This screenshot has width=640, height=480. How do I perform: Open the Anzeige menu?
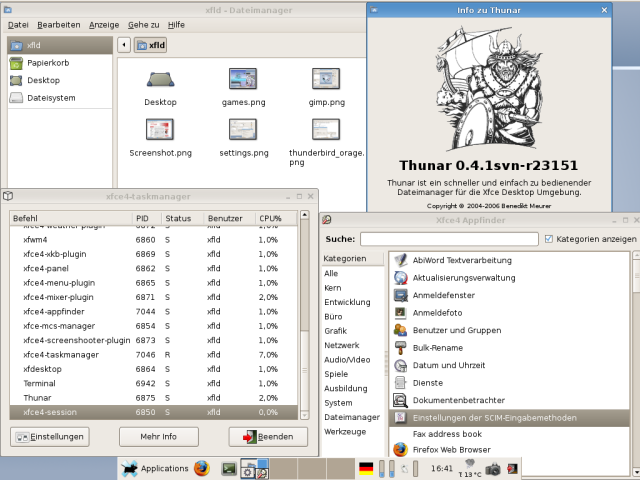tap(104, 25)
